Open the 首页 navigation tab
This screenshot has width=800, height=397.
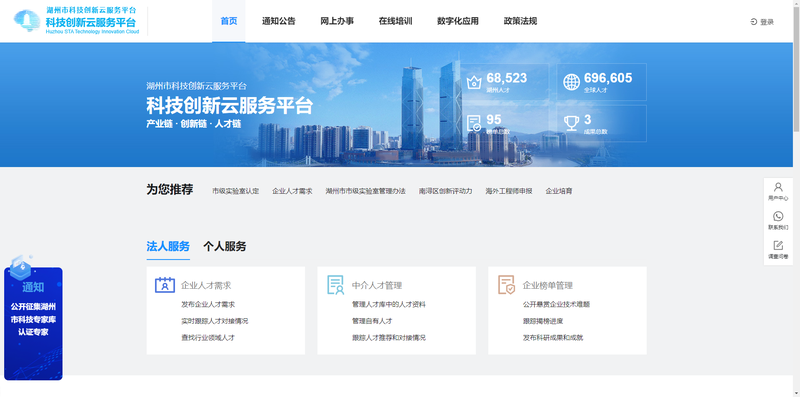point(229,21)
